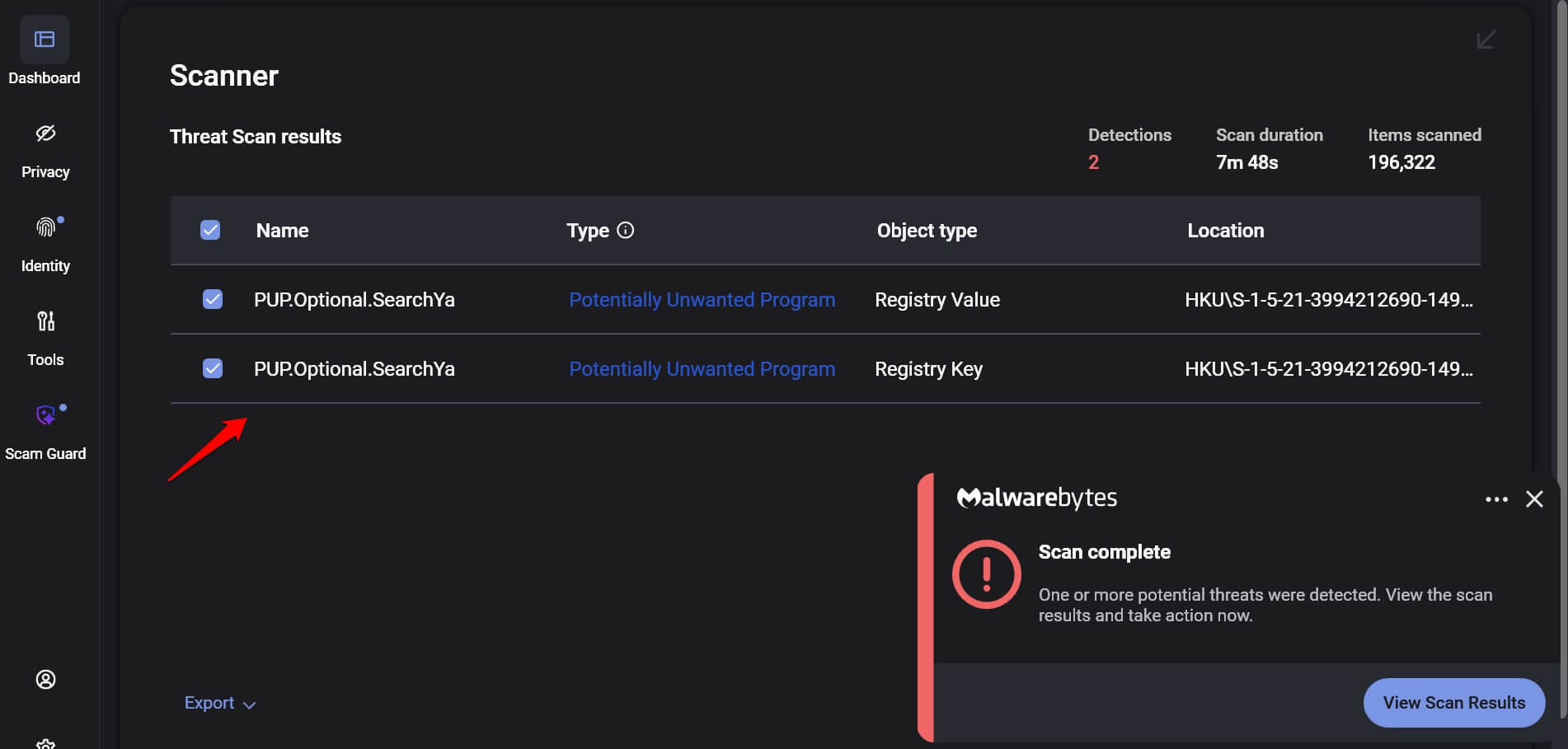
Task: Open the three-dots menu on the Malwarebytes notification
Action: [x=1496, y=499]
